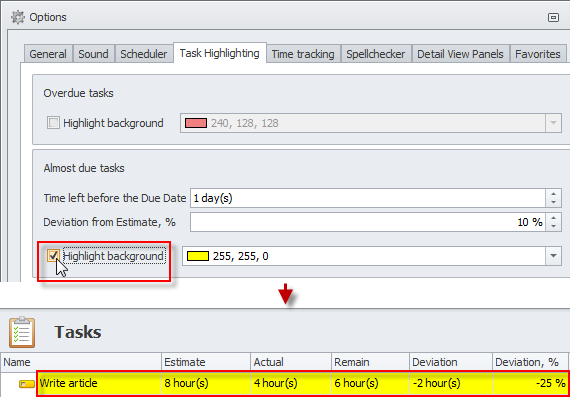Decrease the Deviation from Estimate percent

[x=553, y=226]
